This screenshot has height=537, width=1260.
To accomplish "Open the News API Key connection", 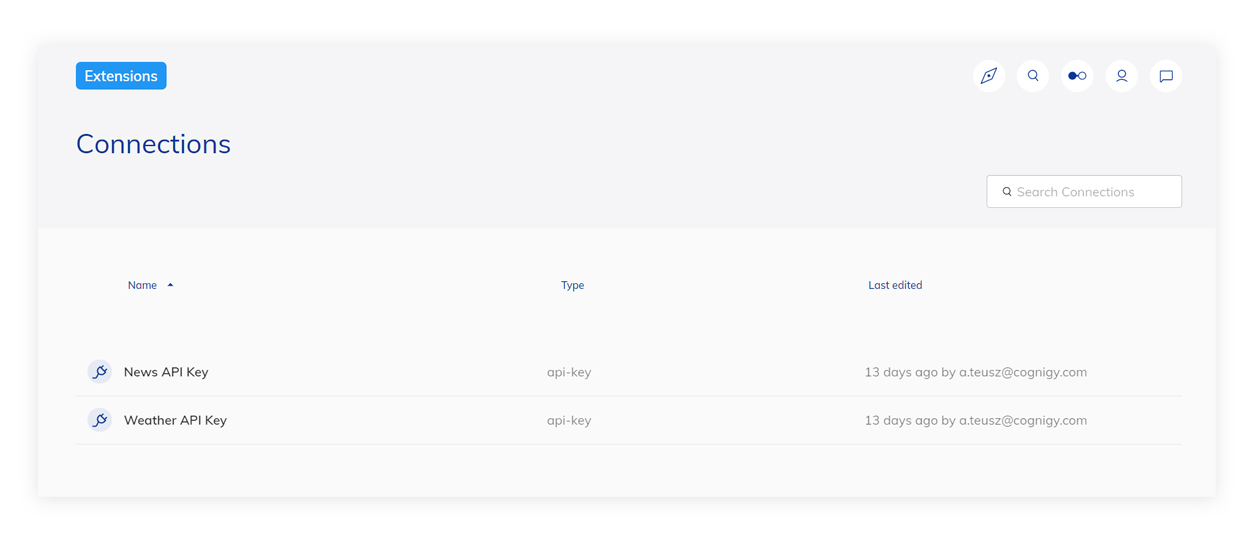I will tap(166, 372).
